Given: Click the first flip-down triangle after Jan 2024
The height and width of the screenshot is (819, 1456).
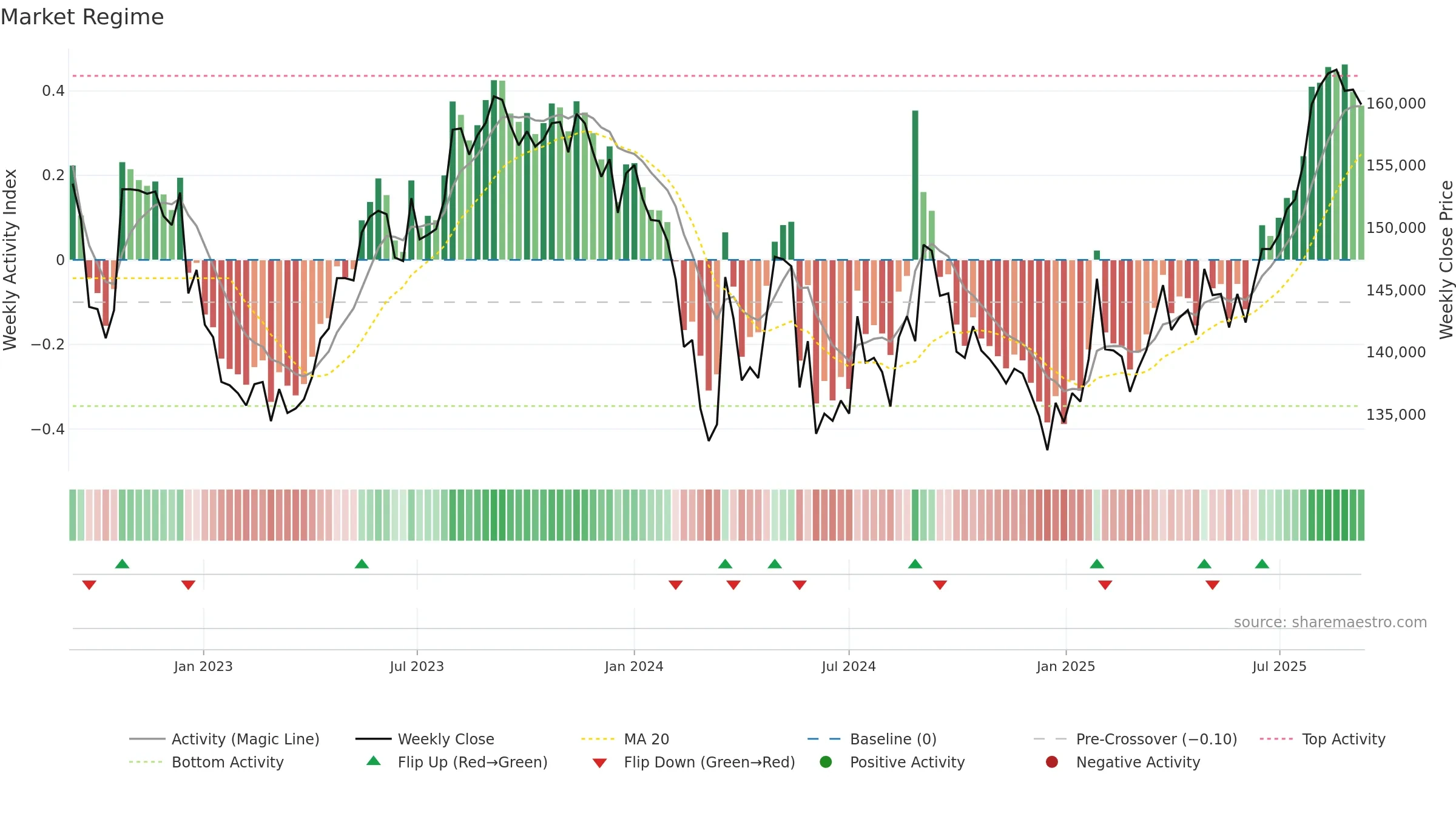Looking at the screenshot, I should (x=676, y=585).
